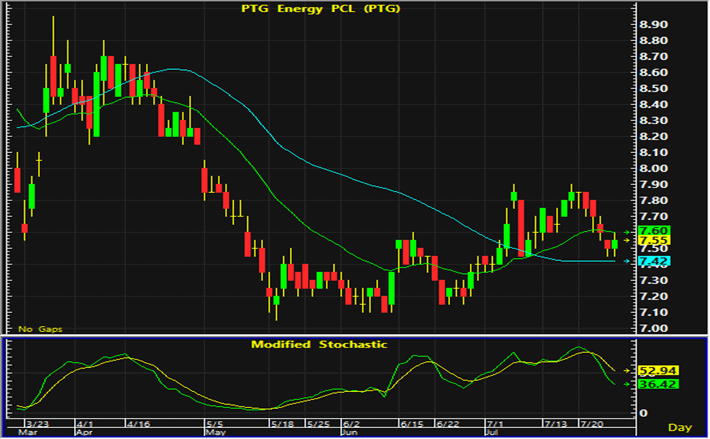Screen dimensions: 710x439
Task: Click the 7/13 date label
Action: 556,424
